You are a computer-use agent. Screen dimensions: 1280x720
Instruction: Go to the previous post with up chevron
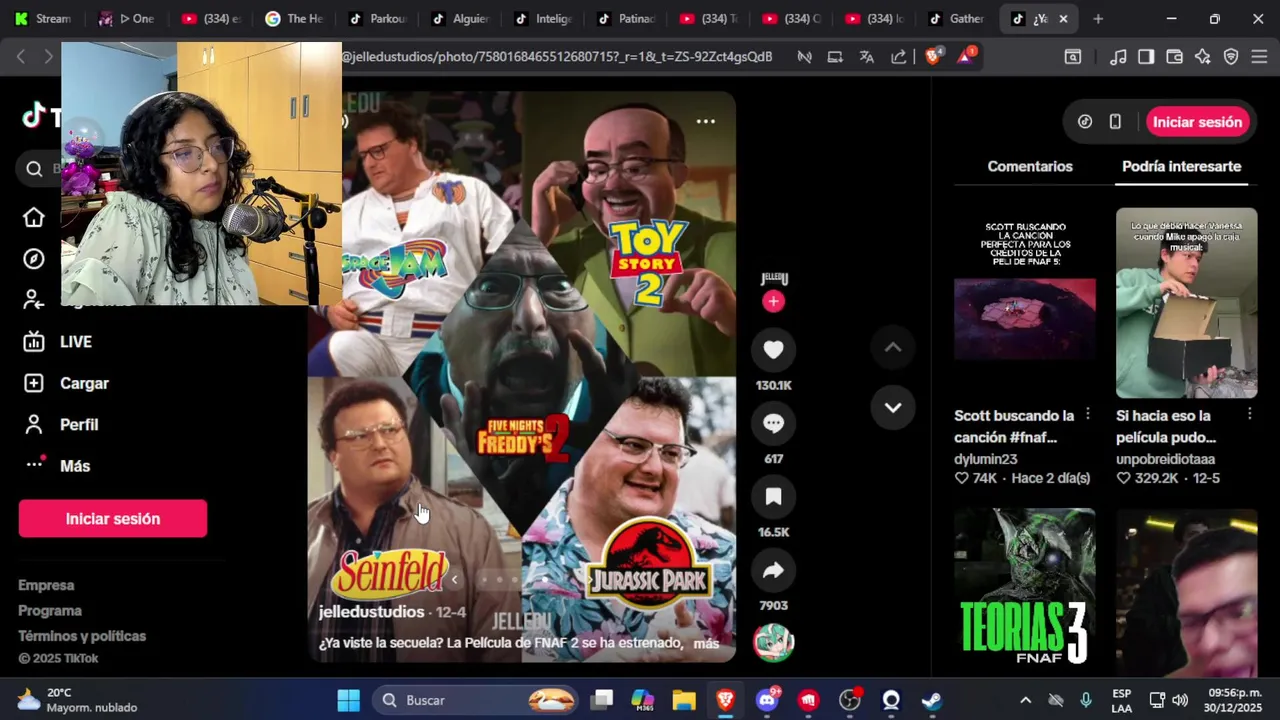[x=893, y=347]
